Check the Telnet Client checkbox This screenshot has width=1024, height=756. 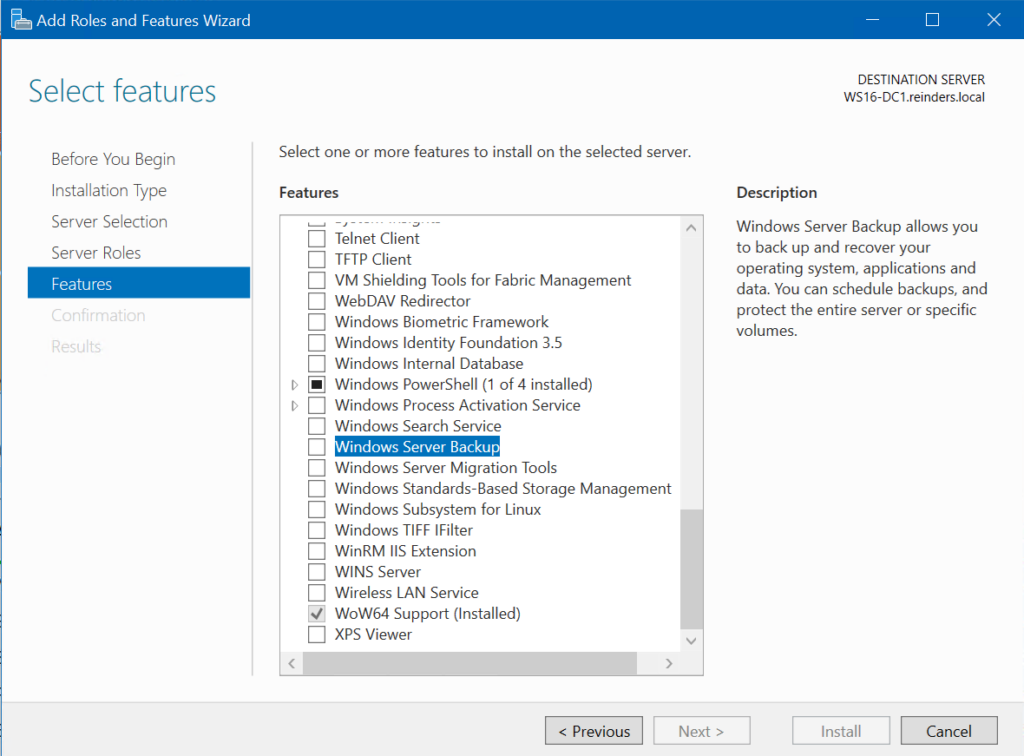[317, 238]
